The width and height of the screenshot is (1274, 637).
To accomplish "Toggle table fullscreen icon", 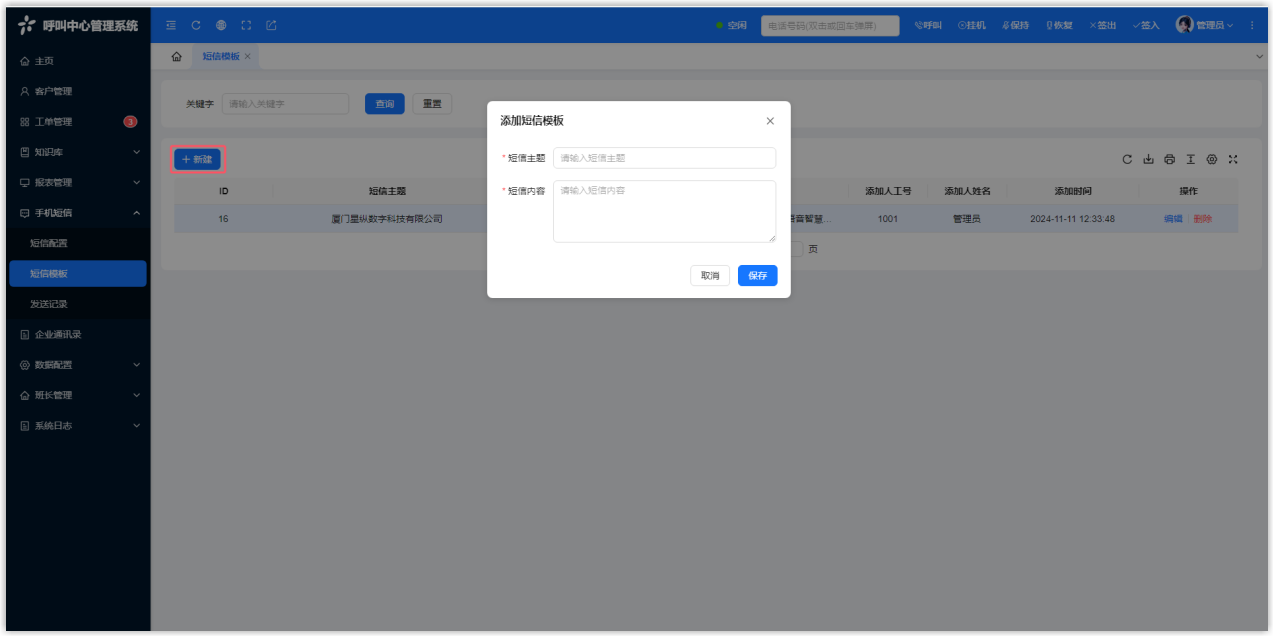I will pyautogui.click(x=1233, y=160).
